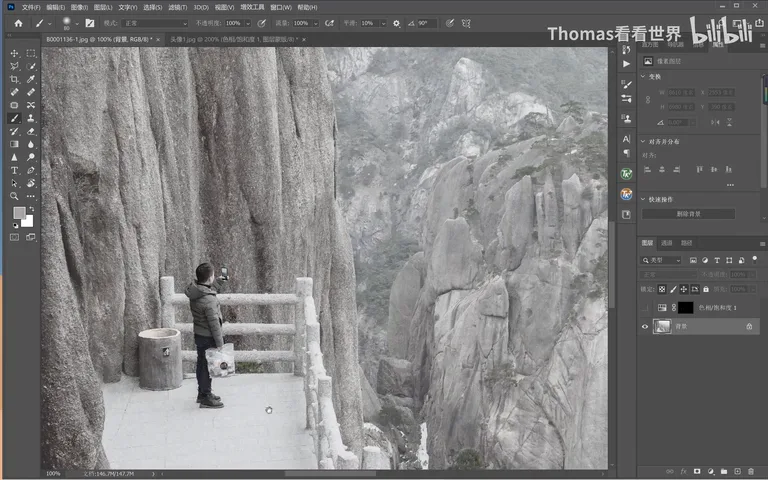Open the 平滑 10% dropdown arrow
This screenshot has height=480, width=768.
point(383,23)
